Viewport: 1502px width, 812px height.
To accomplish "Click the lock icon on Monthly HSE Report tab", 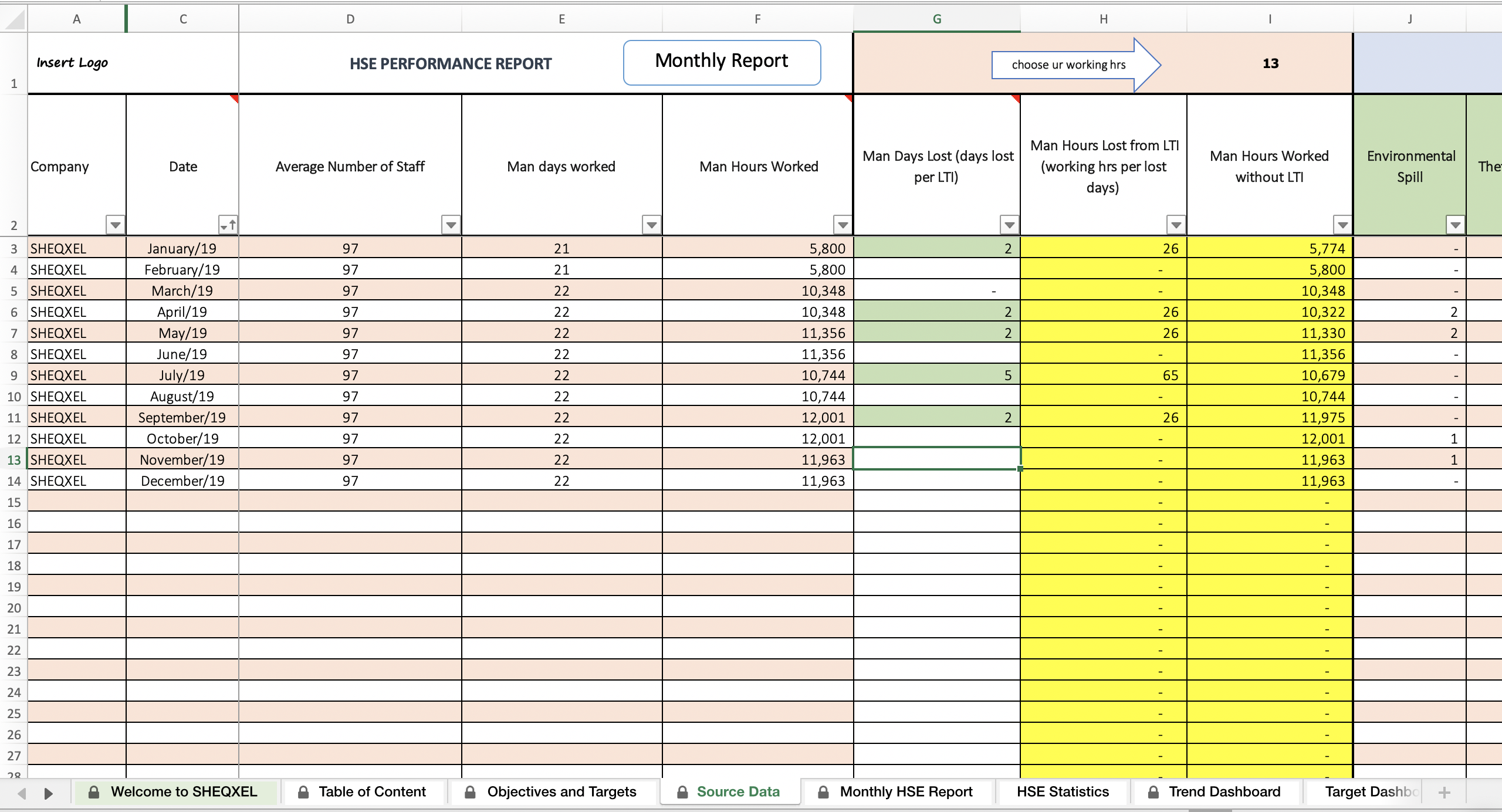I will click(x=823, y=791).
